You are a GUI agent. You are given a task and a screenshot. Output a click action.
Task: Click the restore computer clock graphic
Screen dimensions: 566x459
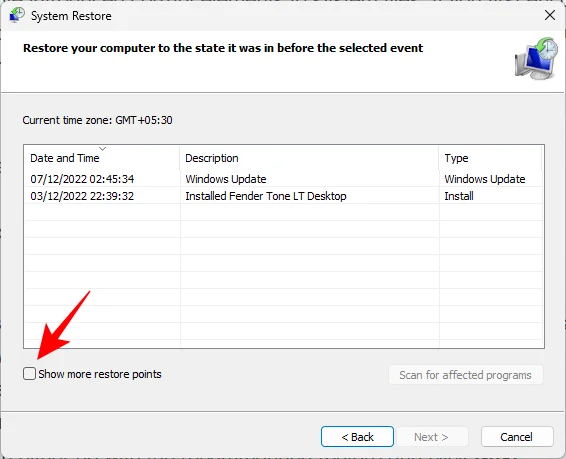tap(537, 58)
